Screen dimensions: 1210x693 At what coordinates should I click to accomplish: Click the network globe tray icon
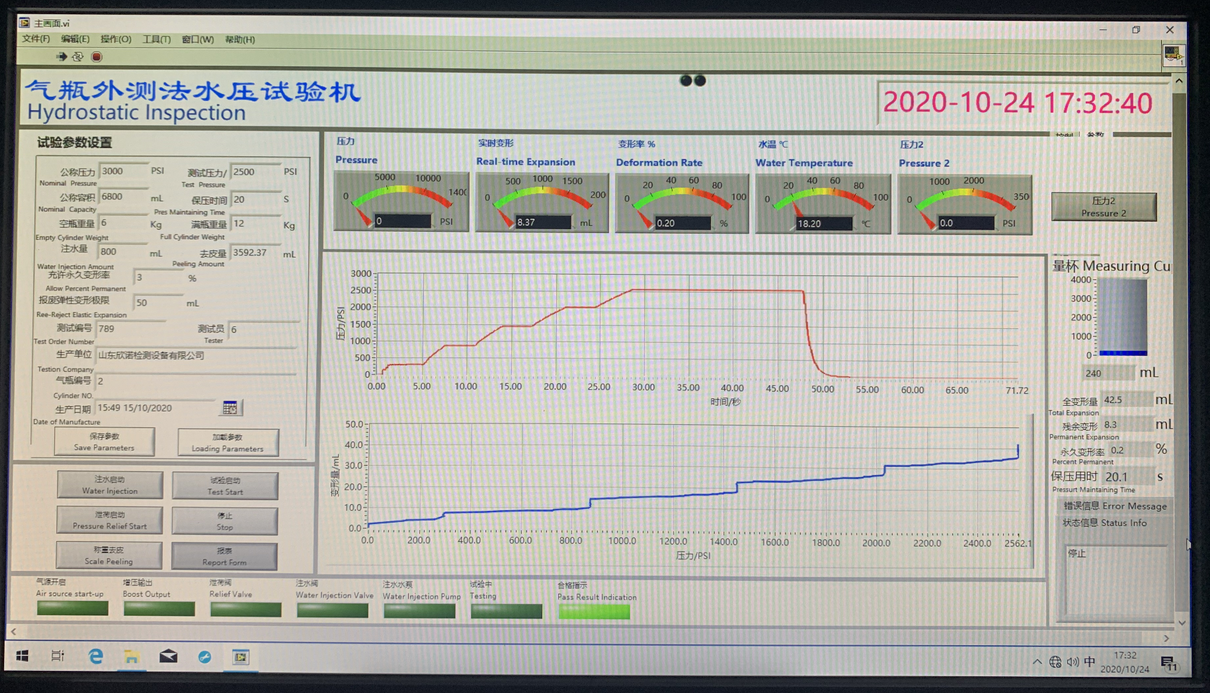click(x=1055, y=662)
